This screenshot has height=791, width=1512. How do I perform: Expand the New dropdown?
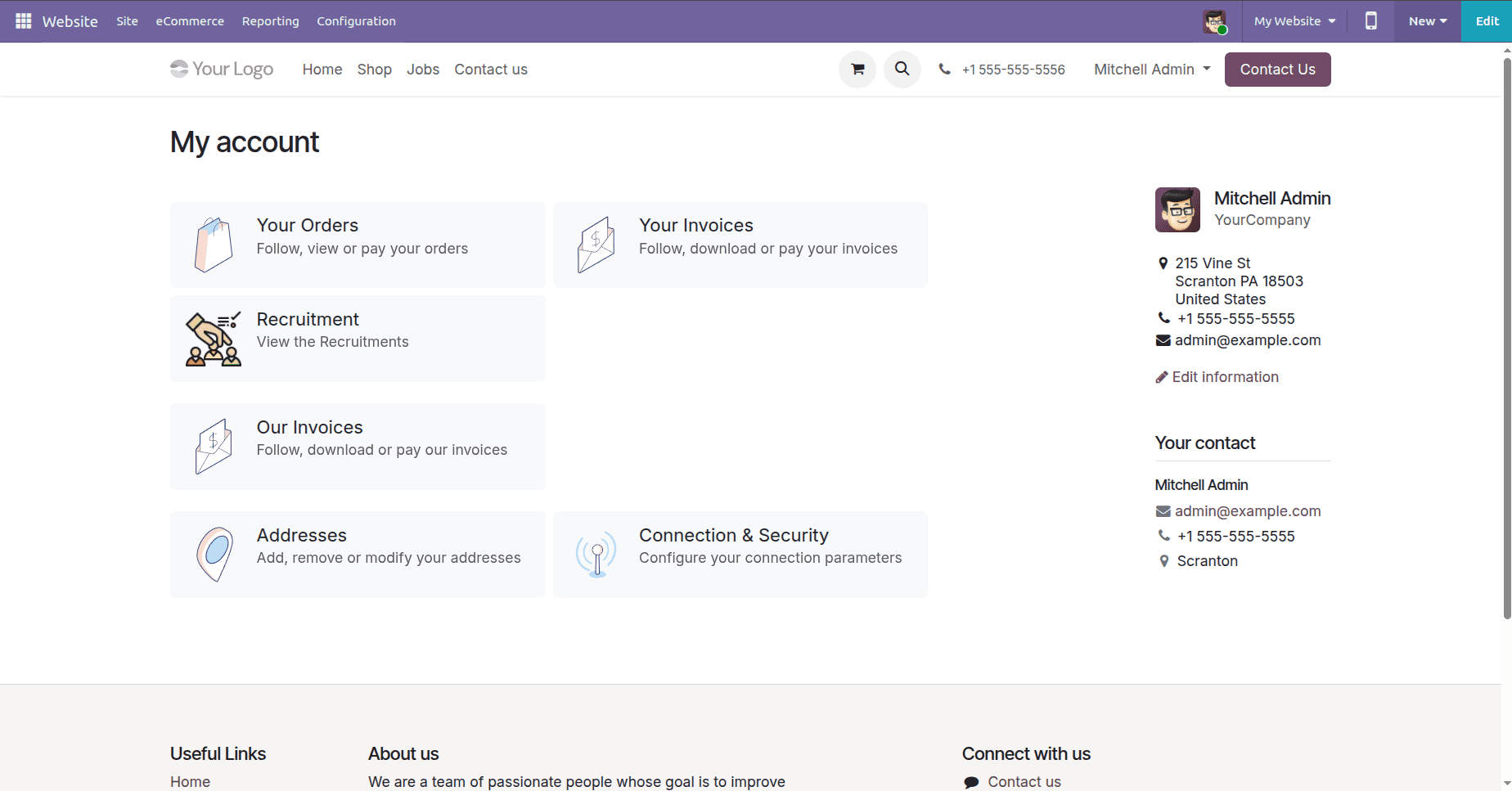coord(1426,21)
